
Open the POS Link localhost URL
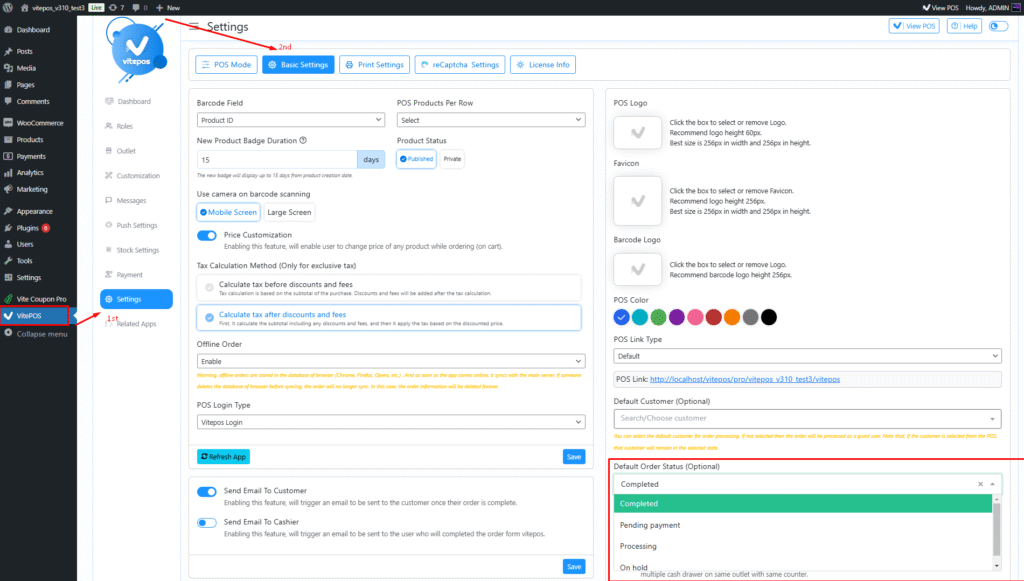(x=744, y=379)
